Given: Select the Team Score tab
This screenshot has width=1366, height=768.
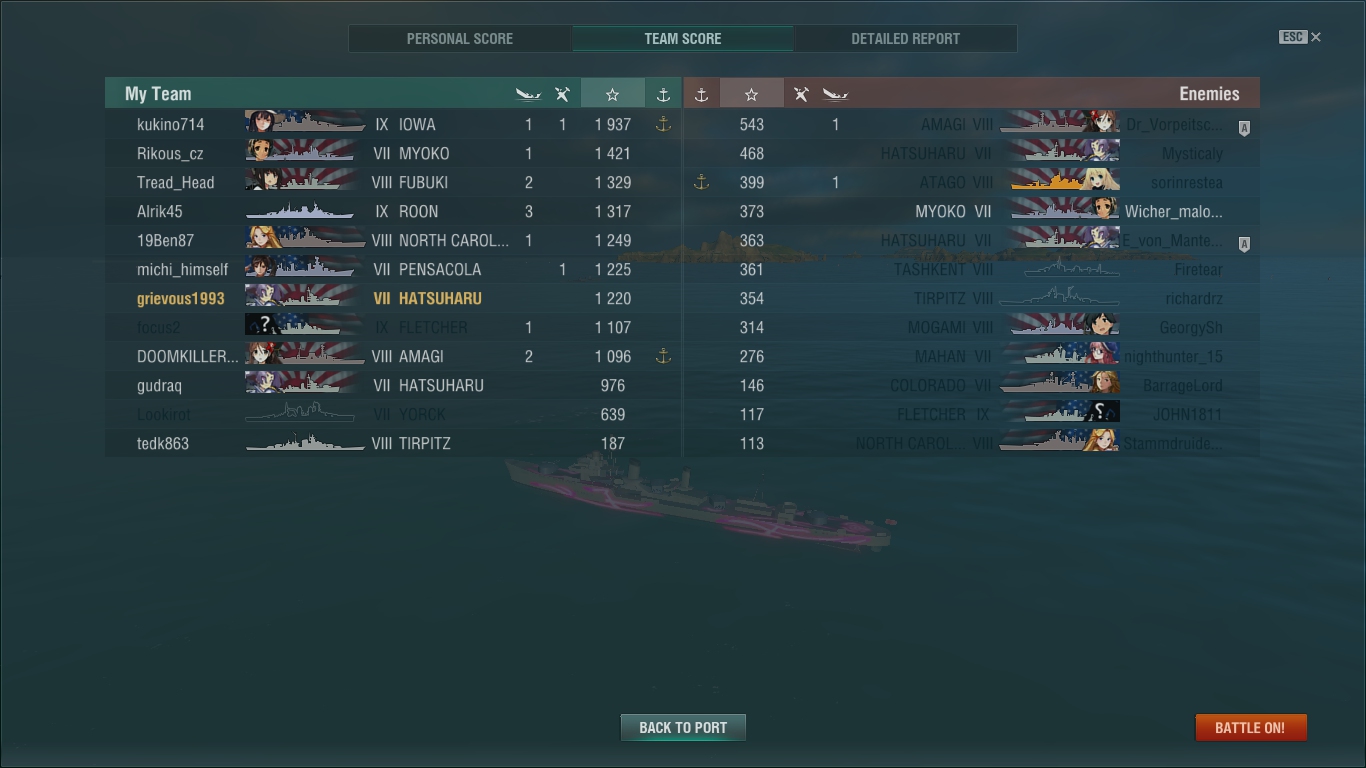Looking at the screenshot, I should (x=683, y=39).
